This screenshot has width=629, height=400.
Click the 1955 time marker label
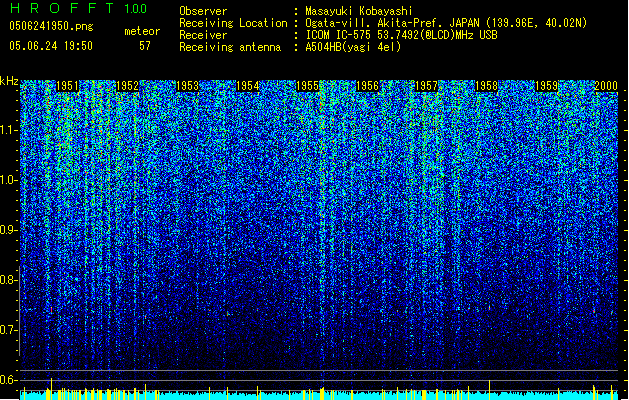(x=307, y=86)
